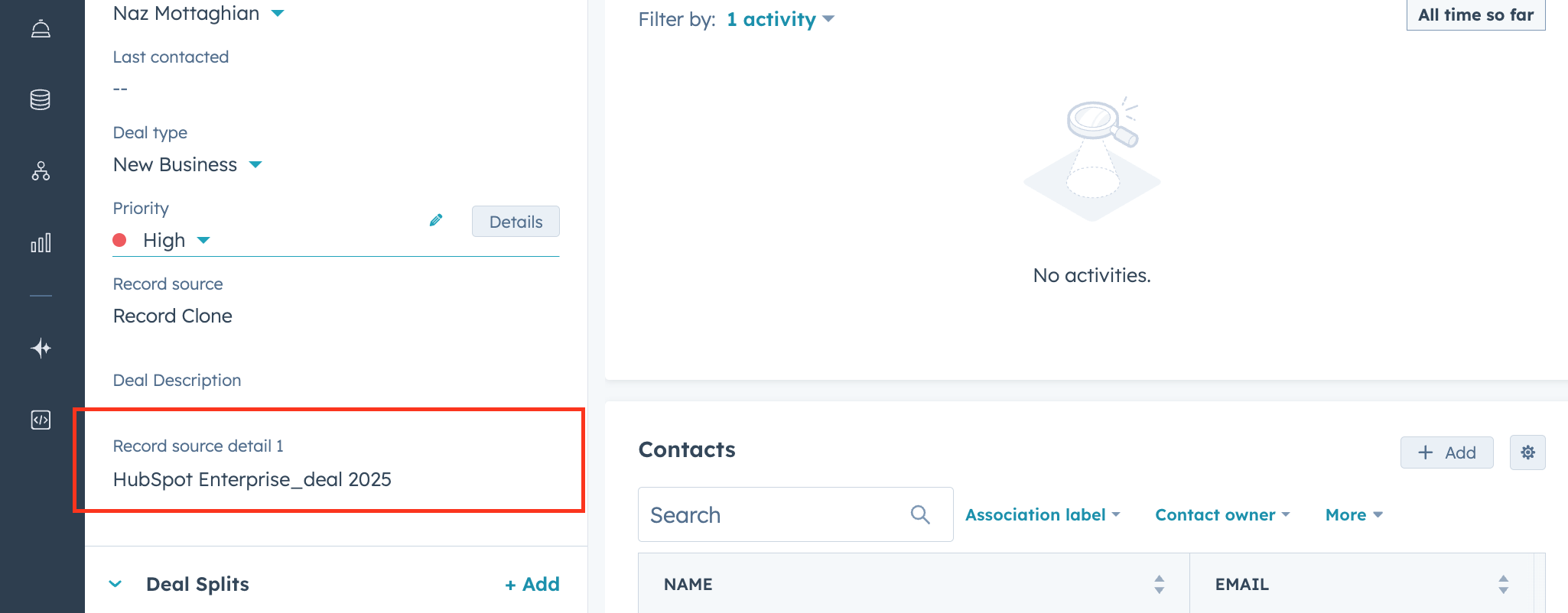Open the hierarchy workflows icon in sidebar
Image resolution: width=1568 pixels, height=613 pixels.
[x=41, y=171]
